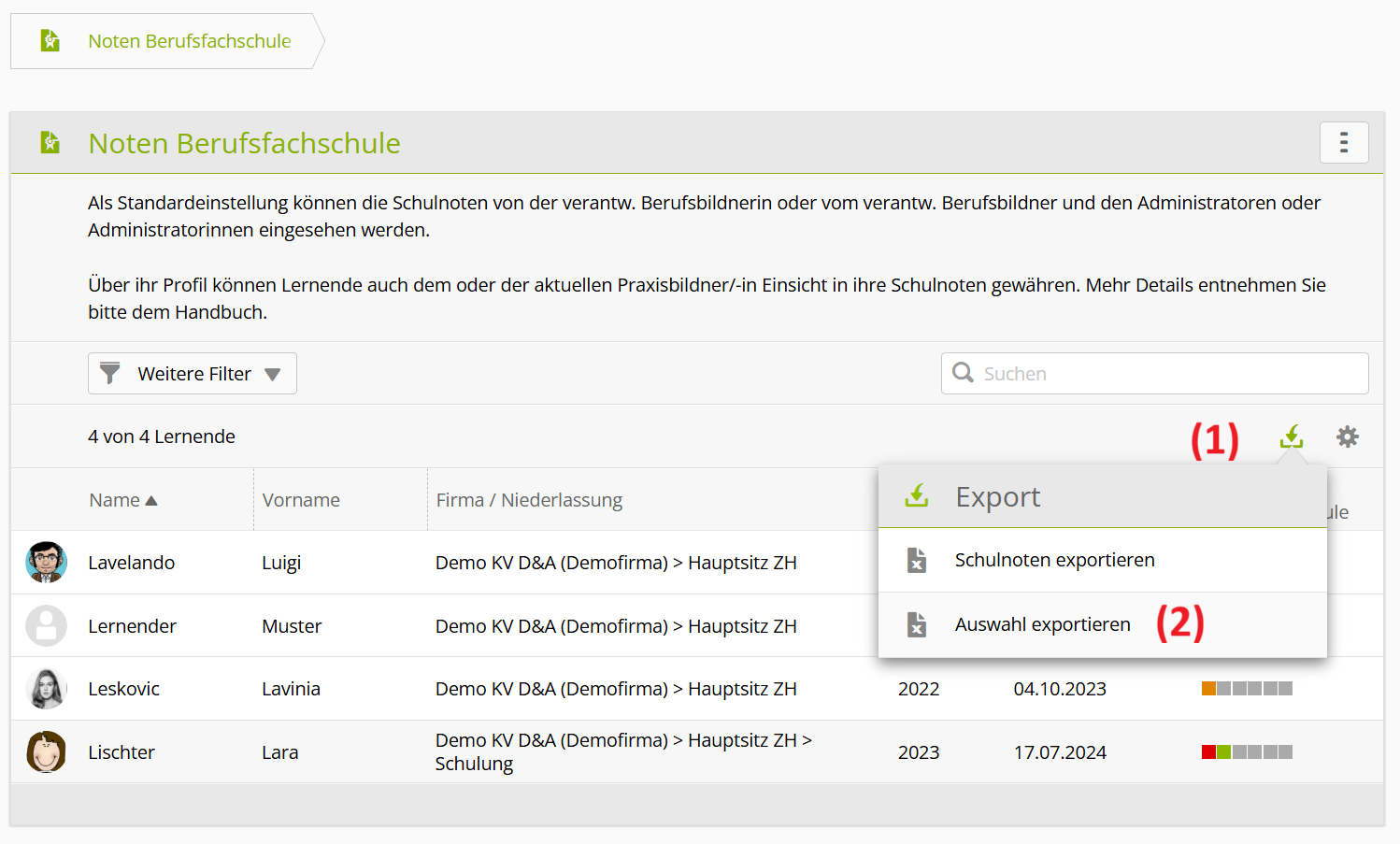1400x844 pixels.
Task: Click the breadcrumb grades document icon
Action: click(x=50, y=41)
